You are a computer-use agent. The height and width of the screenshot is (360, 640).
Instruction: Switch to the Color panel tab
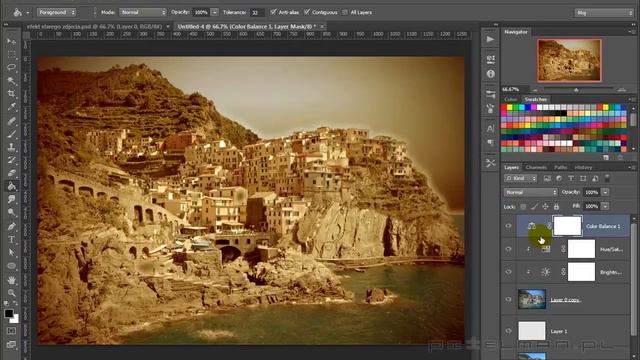pyautogui.click(x=510, y=99)
